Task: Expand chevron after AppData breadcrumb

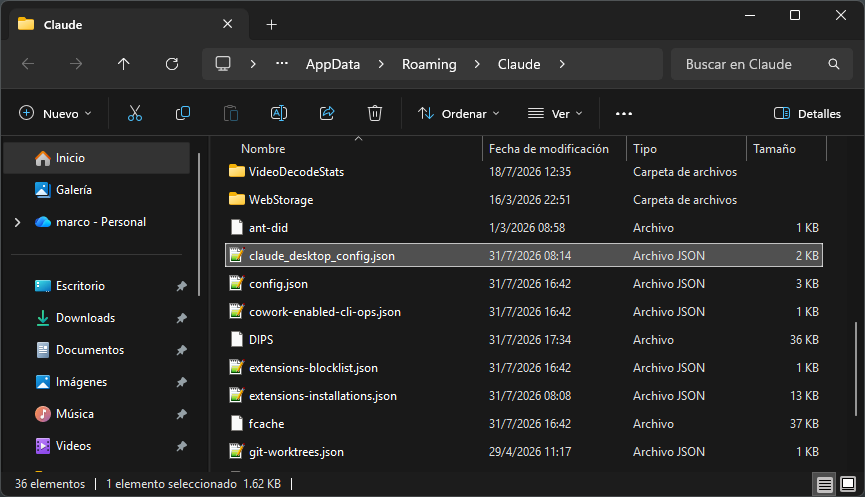Action: [381, 64]
